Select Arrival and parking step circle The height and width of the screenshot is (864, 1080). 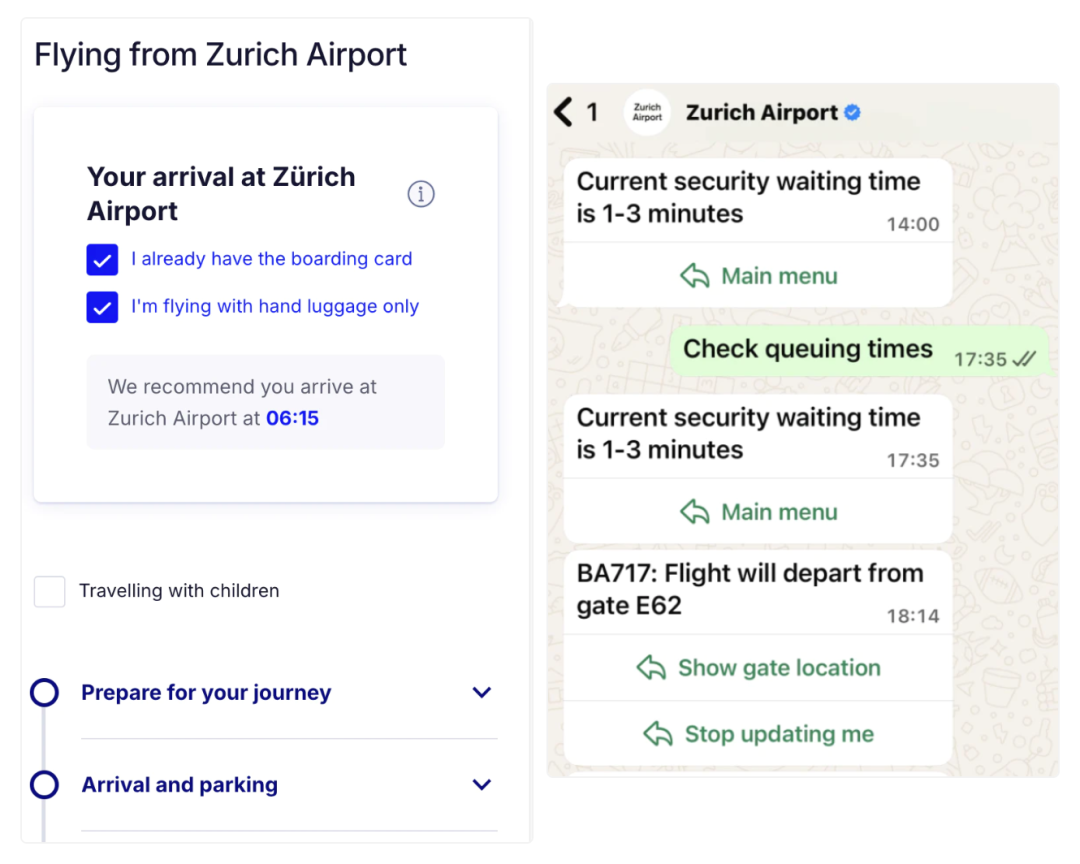[x=44, y=785]
